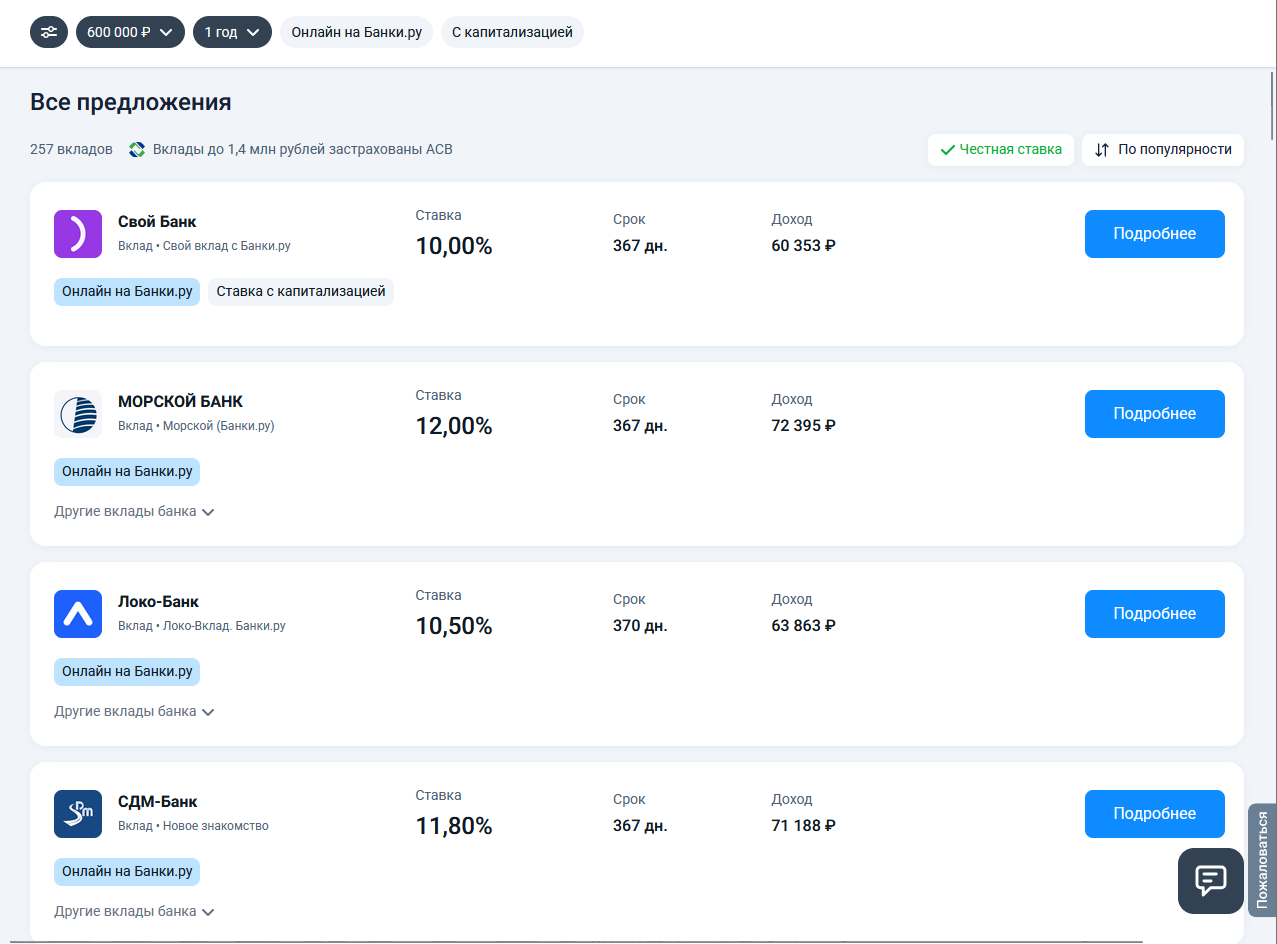
Task: Toggle the Онлайн на Банки.ру filter chip
Action: tap(356, 32)
